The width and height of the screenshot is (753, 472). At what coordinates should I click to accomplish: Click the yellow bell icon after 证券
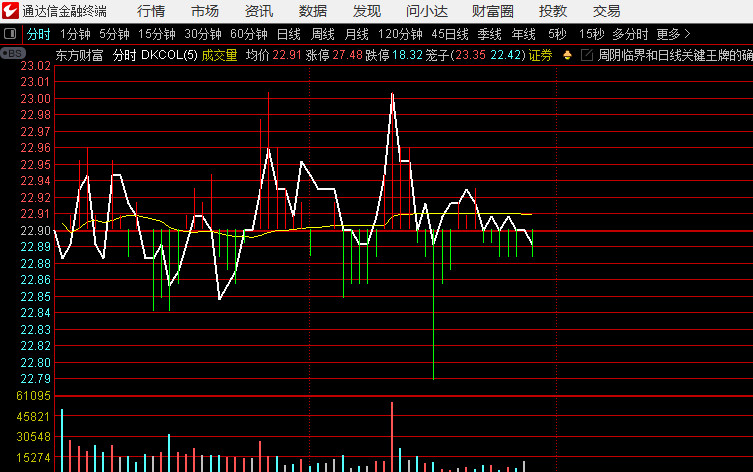click(x=567, y=55)
